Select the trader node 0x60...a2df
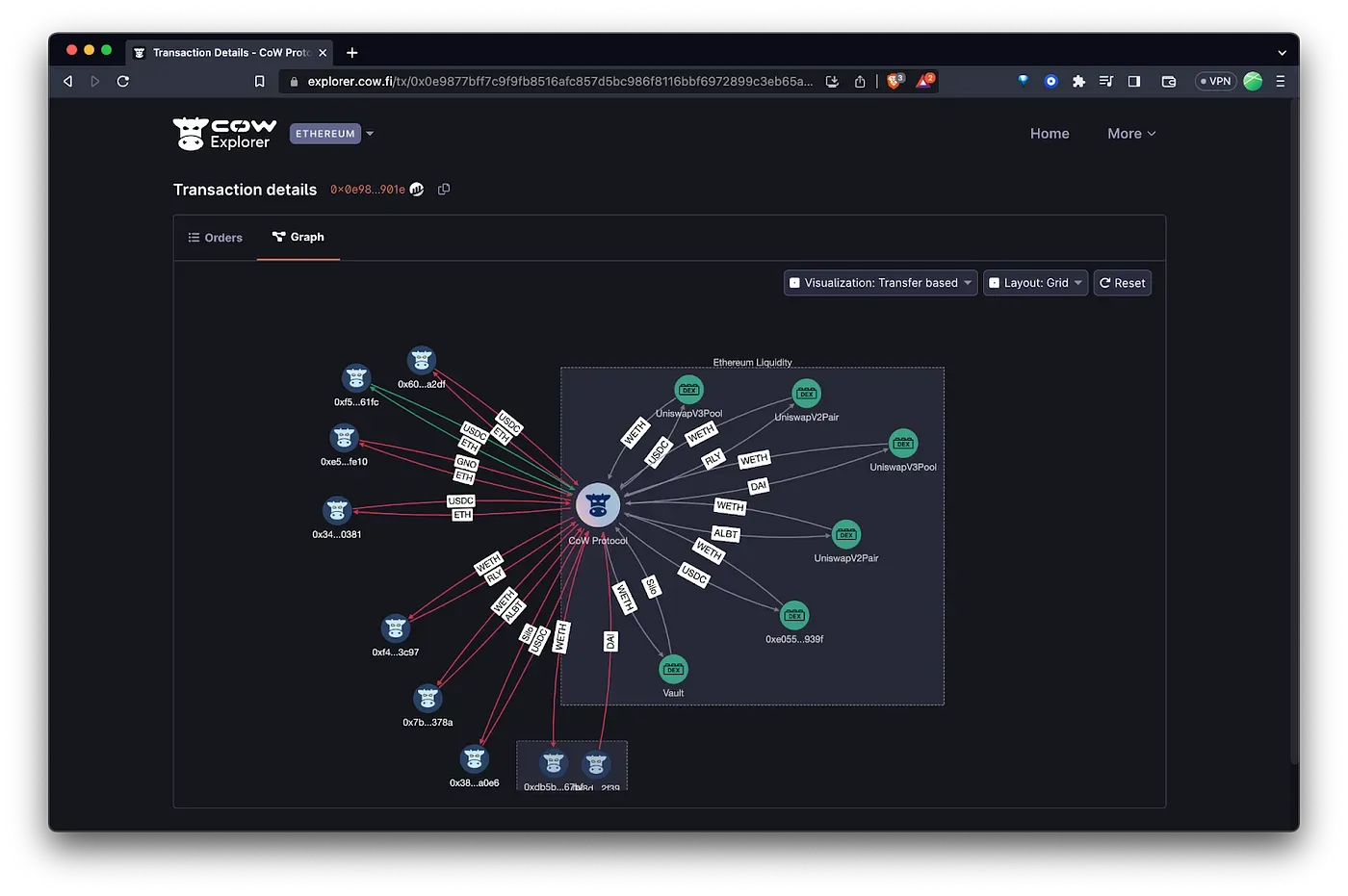Viewport: 1348px width, 896px height. (x=422, y=361)
